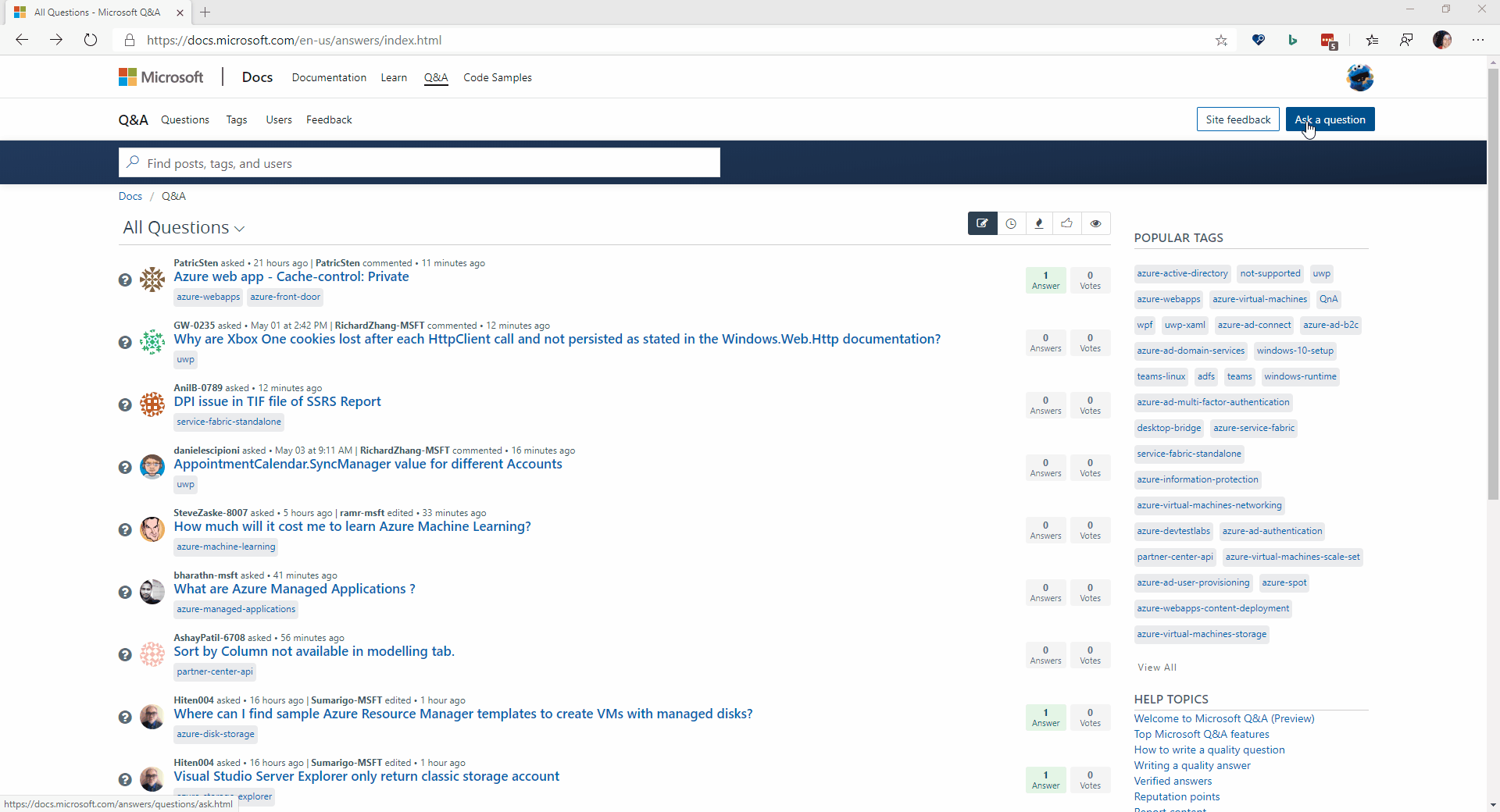Show trending questions via flame icon
The height and width of the screenshot is (812, 1500).
[1039, 223]
